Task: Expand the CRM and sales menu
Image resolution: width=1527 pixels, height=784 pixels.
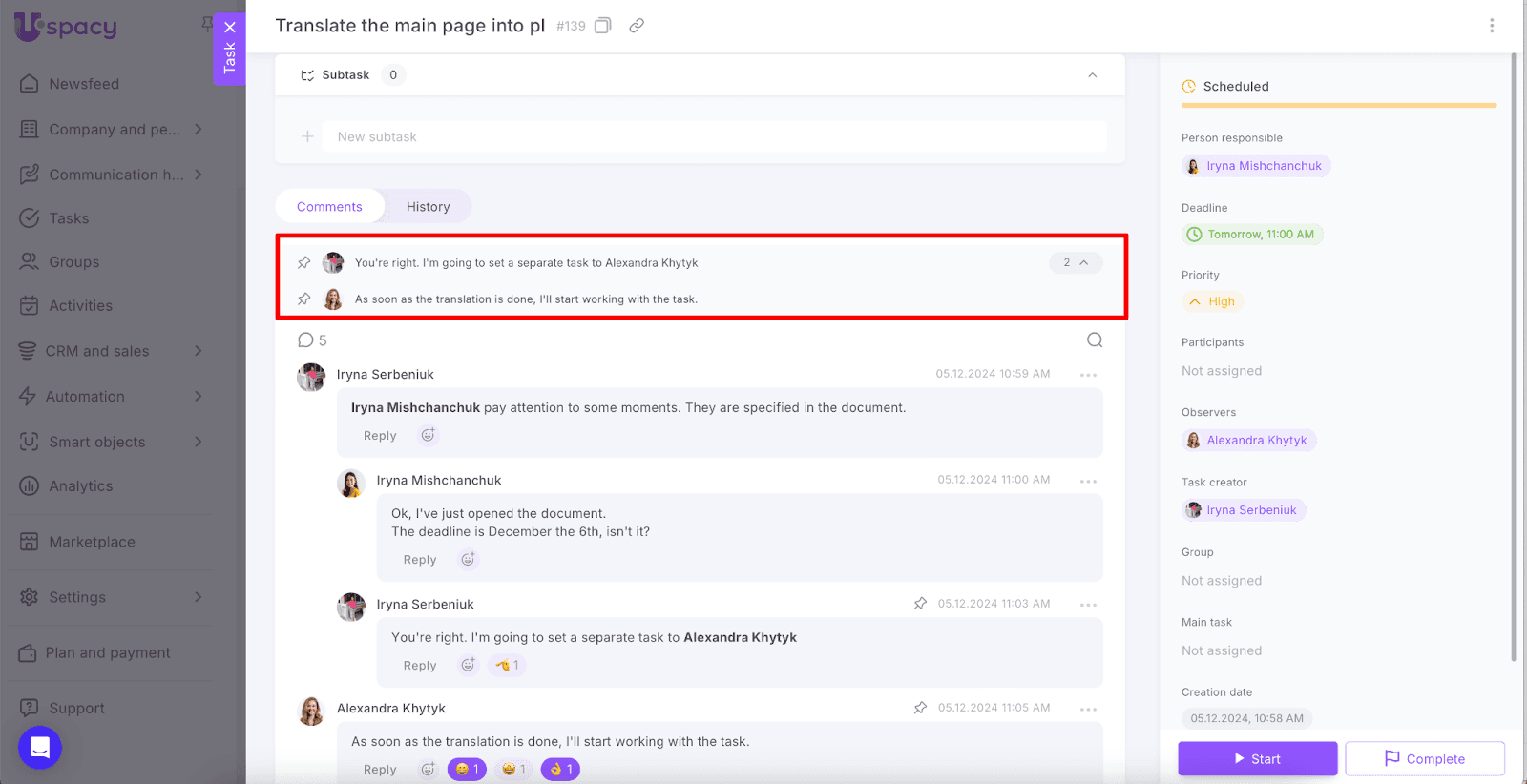Action: (x=198, y=351)
